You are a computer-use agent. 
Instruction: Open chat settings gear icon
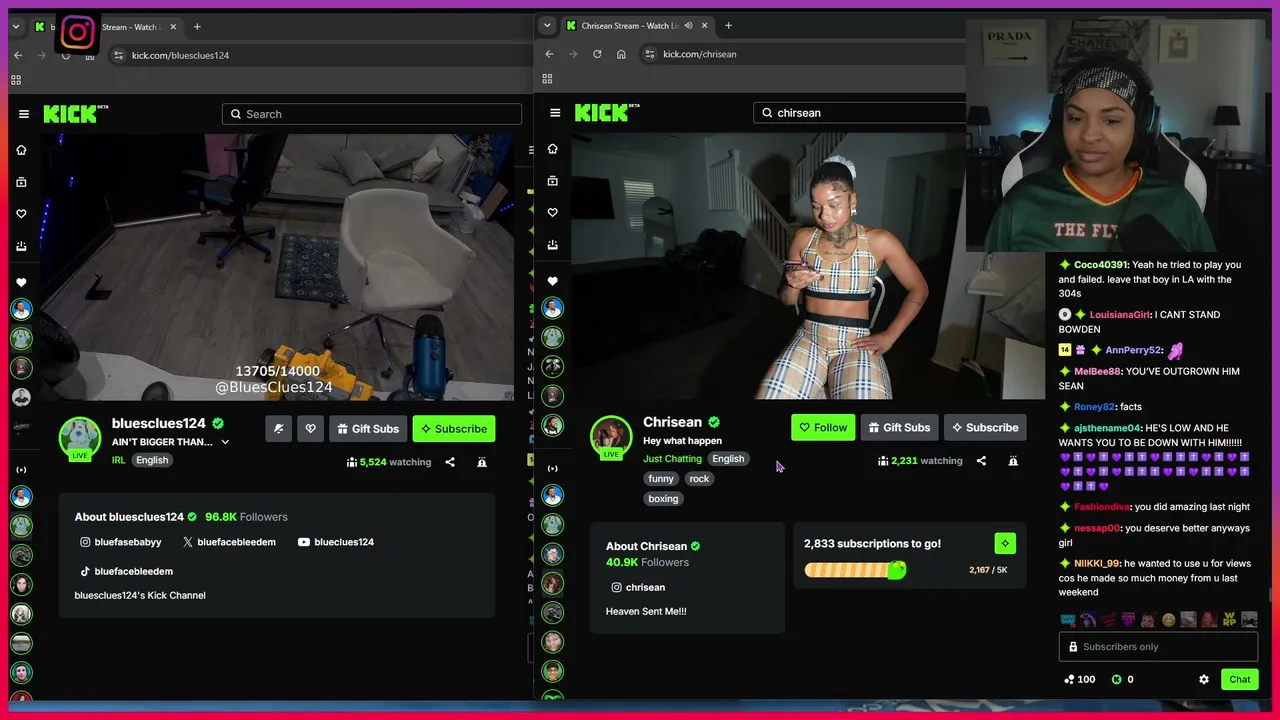tap(1204, 679)
